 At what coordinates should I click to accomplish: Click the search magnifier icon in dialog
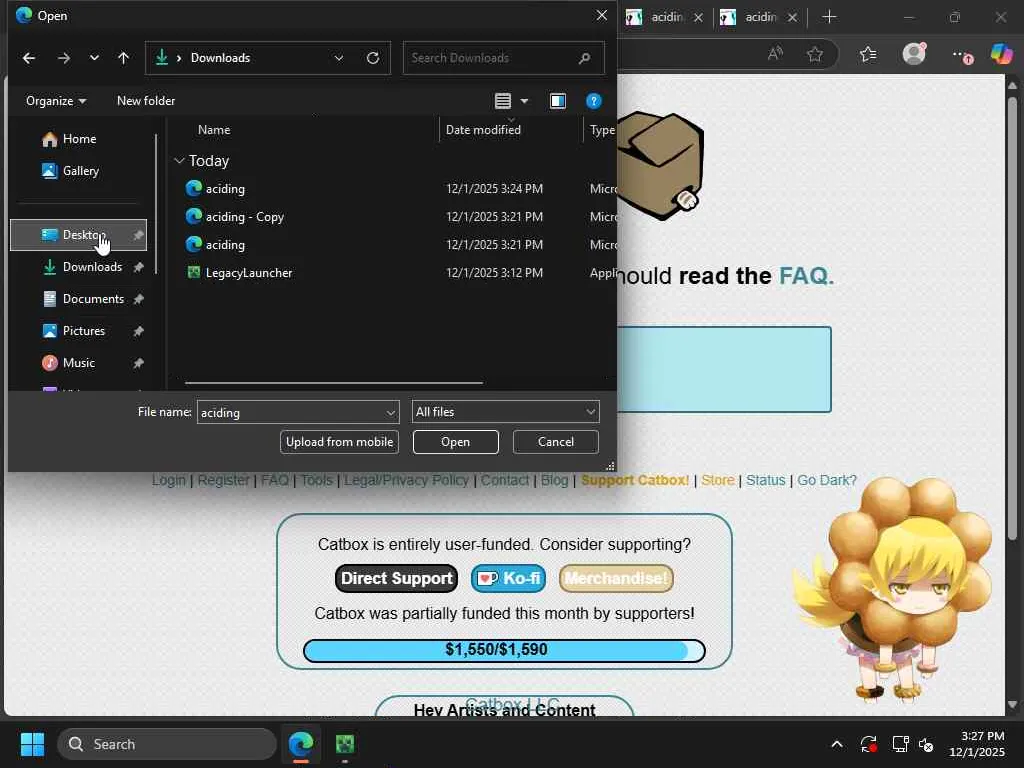584,58
